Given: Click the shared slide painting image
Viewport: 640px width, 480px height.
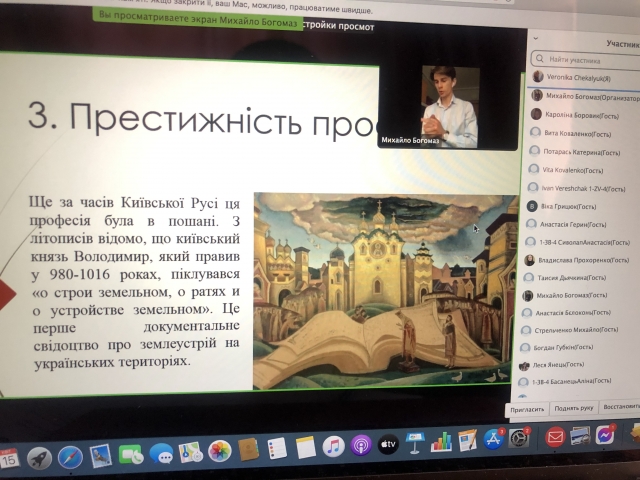Looking at the screenshot, I should click(385, 291).
